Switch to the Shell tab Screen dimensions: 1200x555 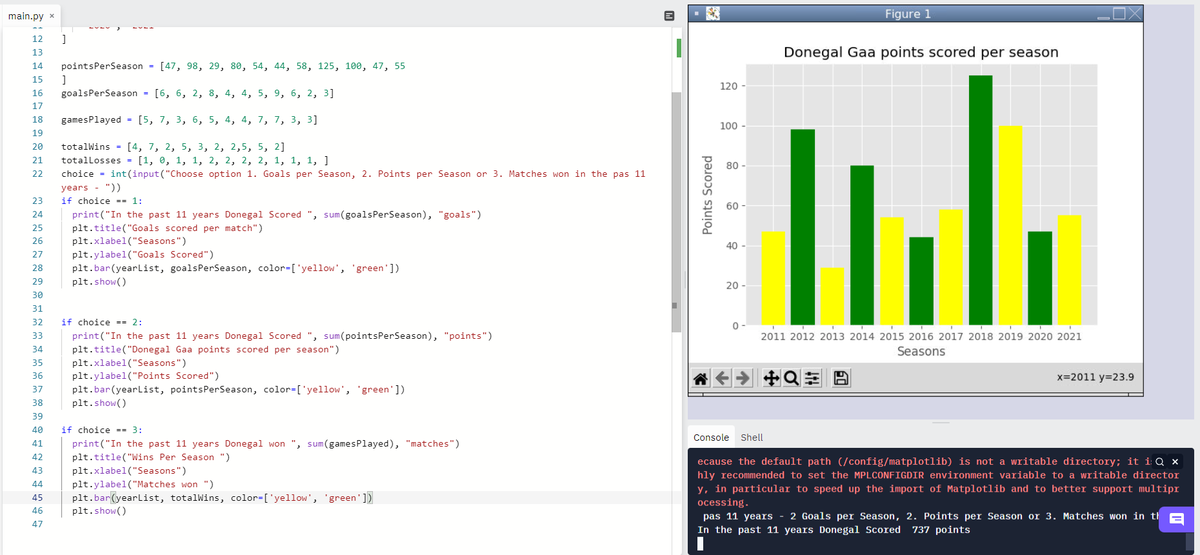click(x=751, y=438)
